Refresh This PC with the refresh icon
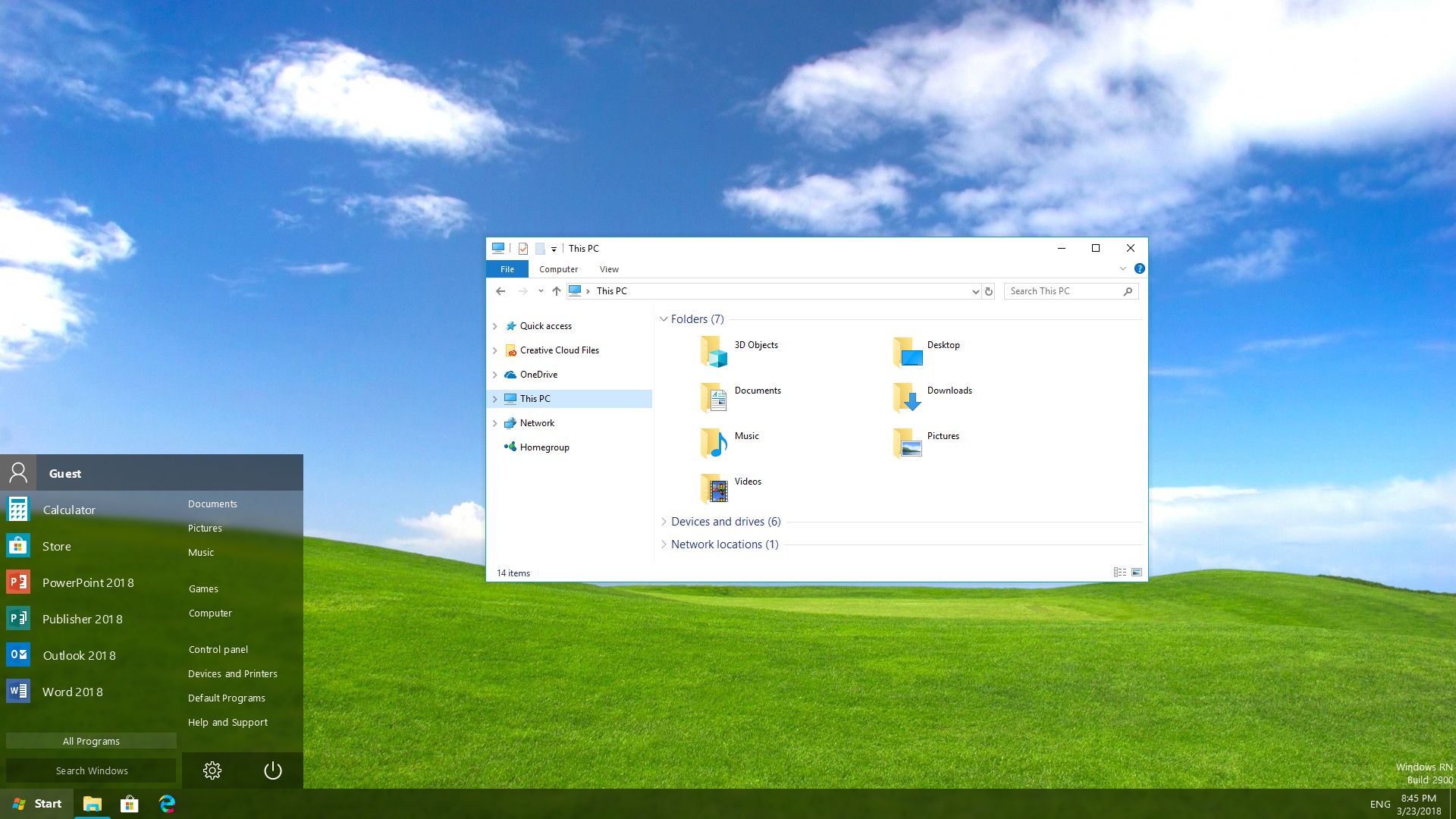Viewport: 1456px width, 819px height. (x=989, y=291)
